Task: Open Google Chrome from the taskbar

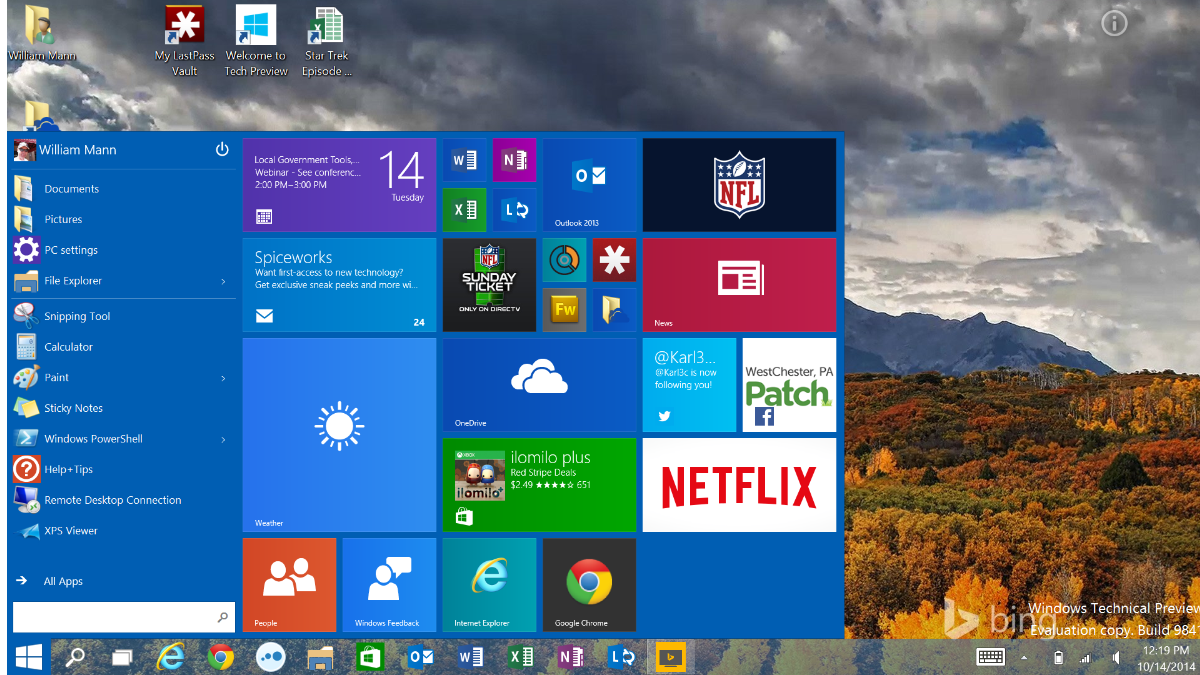Action: pyautogui.click(x=221, y=657)
